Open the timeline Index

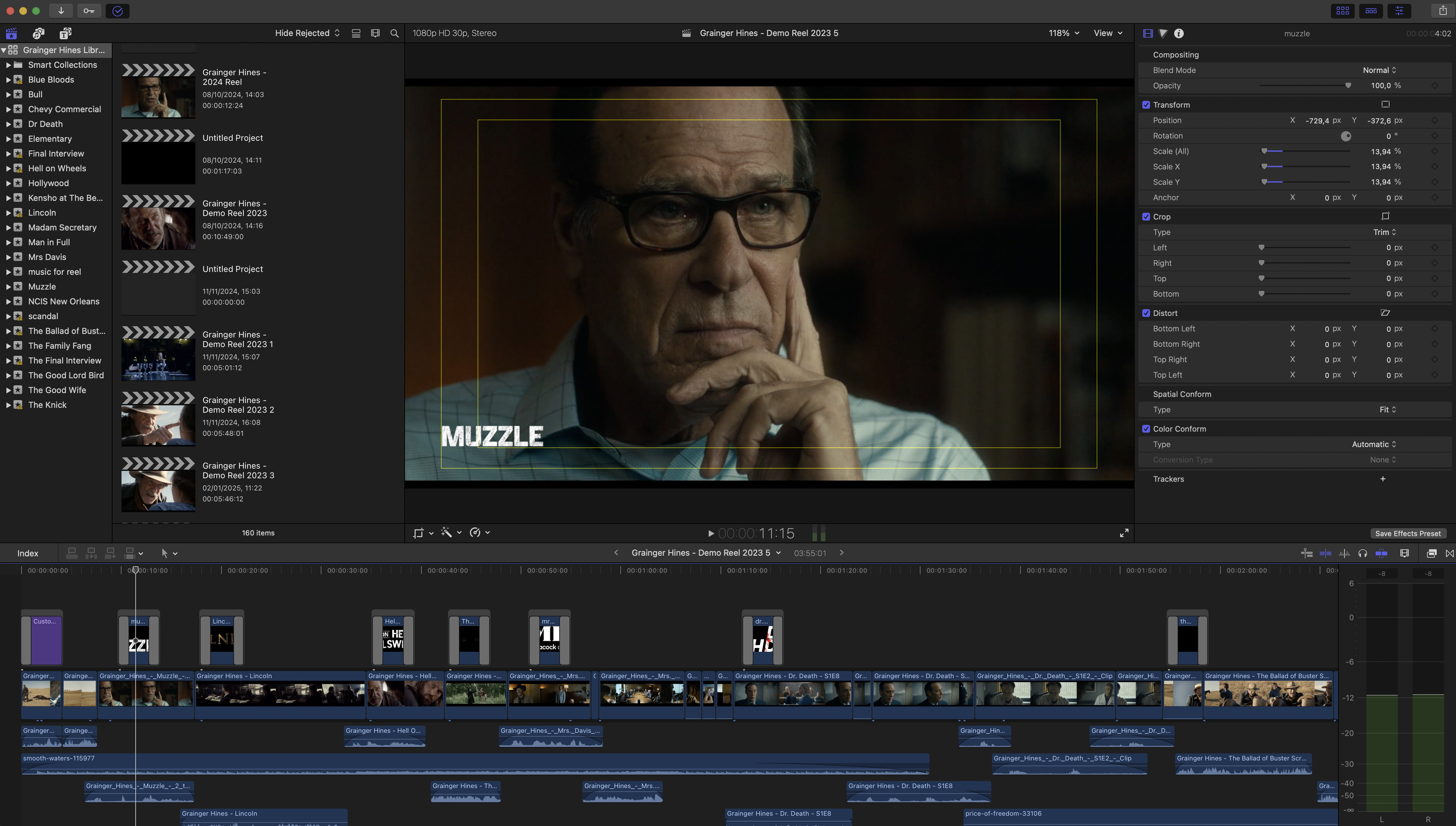(x=28, y=553)
